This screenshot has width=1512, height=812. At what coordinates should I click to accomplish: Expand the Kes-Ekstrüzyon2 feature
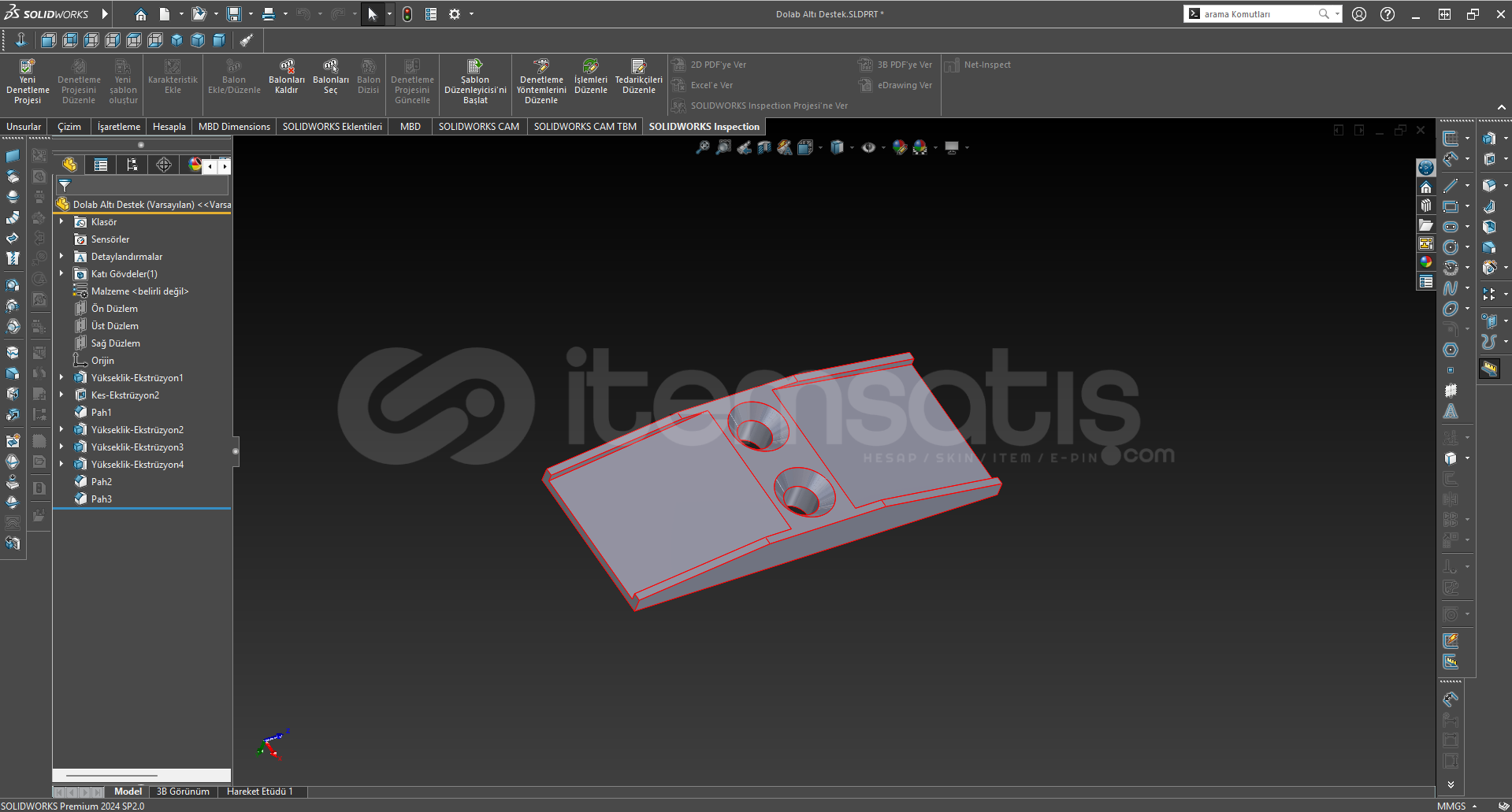[61, 395]
